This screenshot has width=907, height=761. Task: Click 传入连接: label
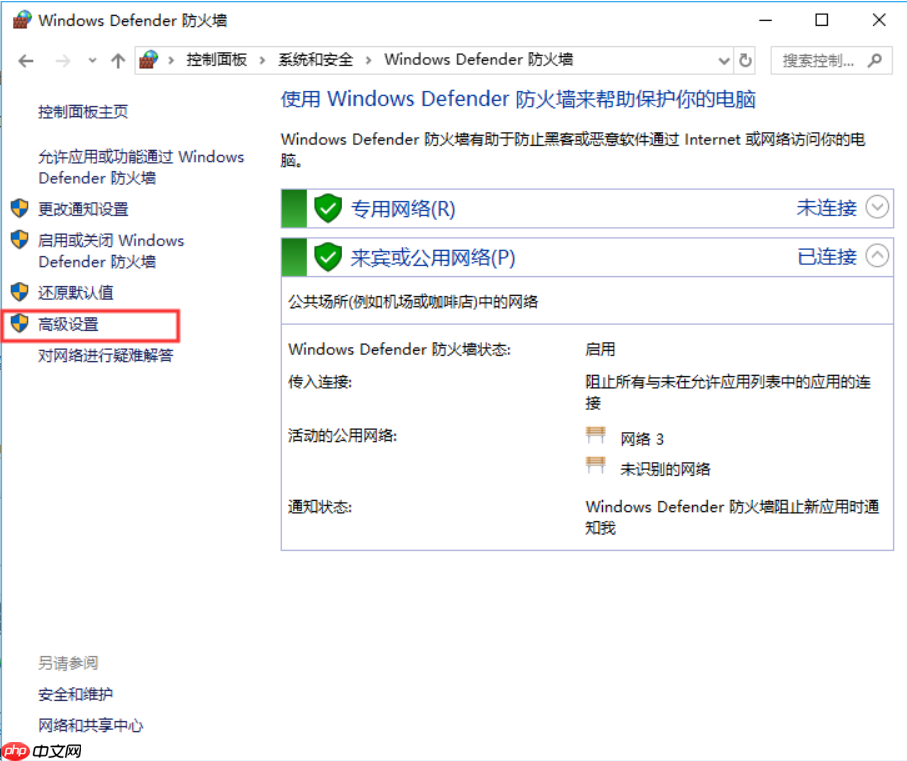320,382
